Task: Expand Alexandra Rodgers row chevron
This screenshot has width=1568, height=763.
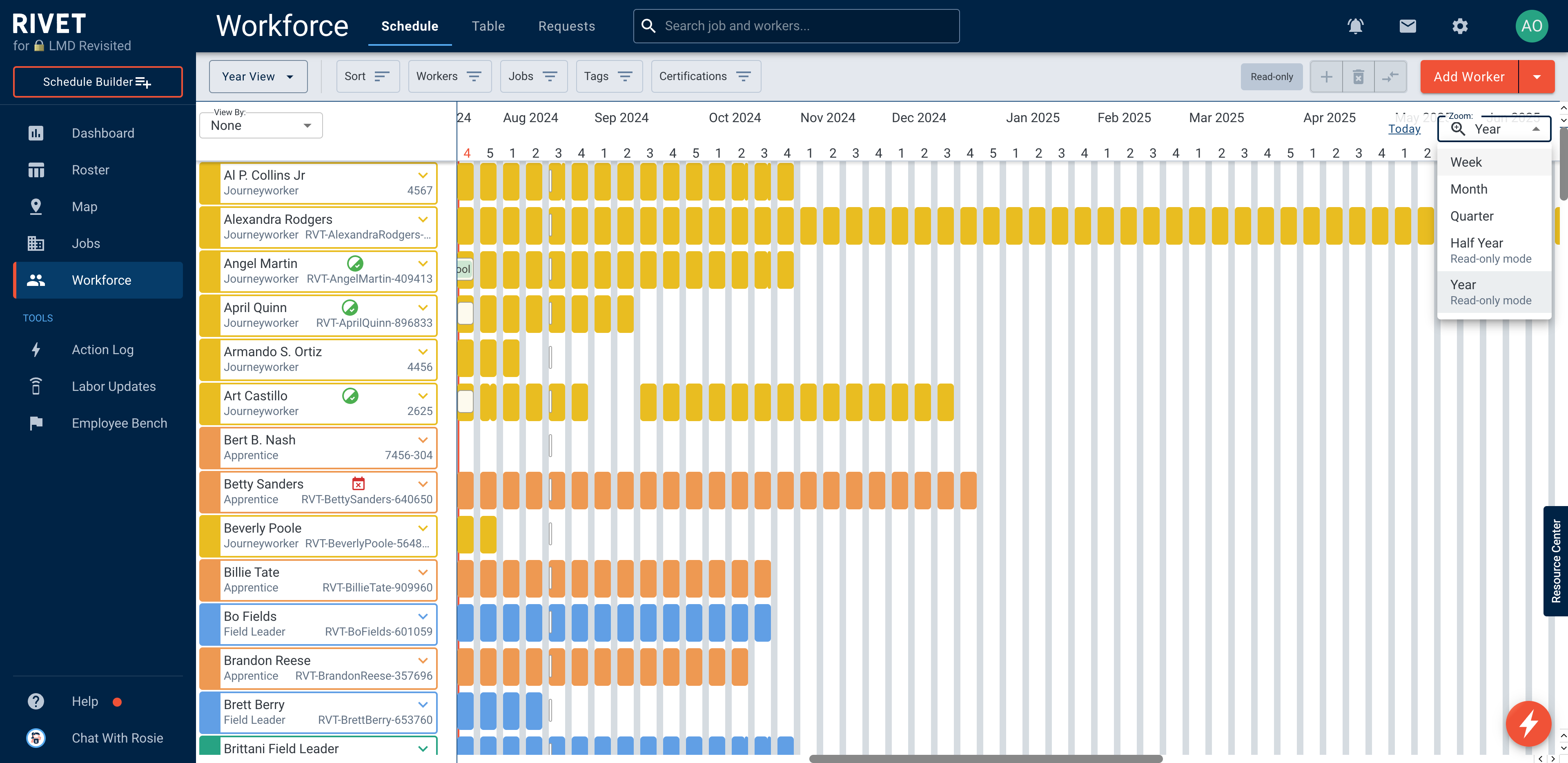Action: 423,219
